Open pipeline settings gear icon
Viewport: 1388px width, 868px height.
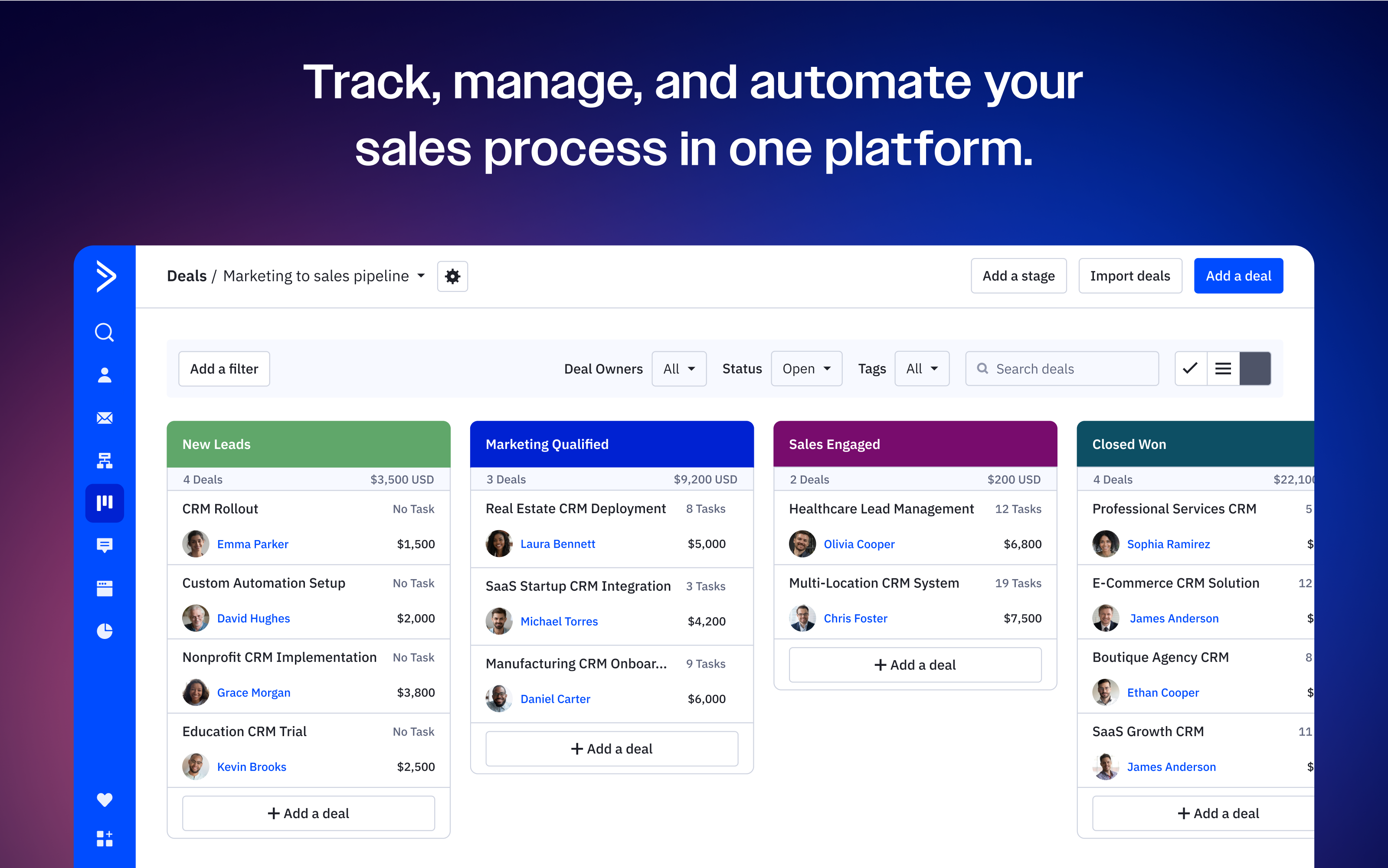point(452,277)
